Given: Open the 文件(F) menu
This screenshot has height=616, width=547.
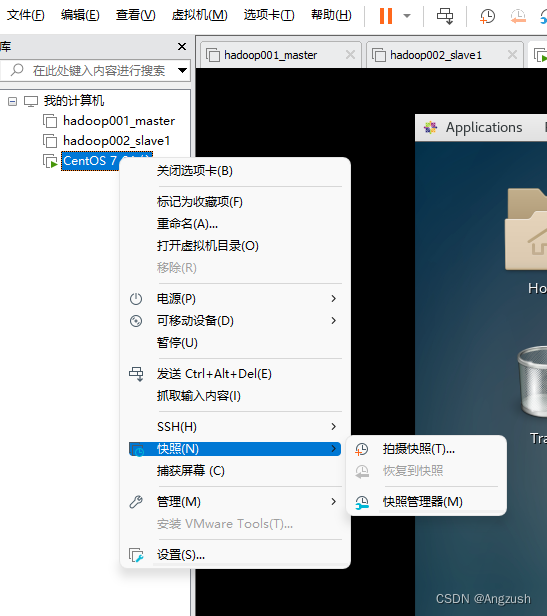Looking at the screenshot, I should [x=26, y=15].
